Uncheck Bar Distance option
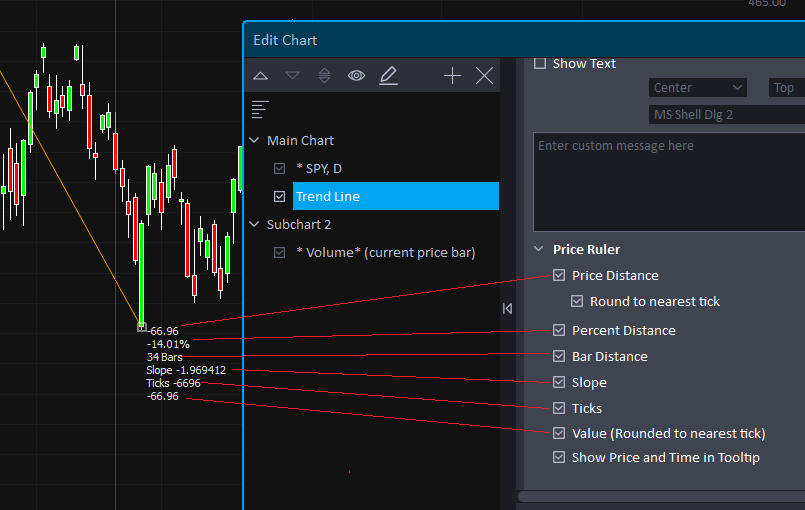 pos(559,356)
